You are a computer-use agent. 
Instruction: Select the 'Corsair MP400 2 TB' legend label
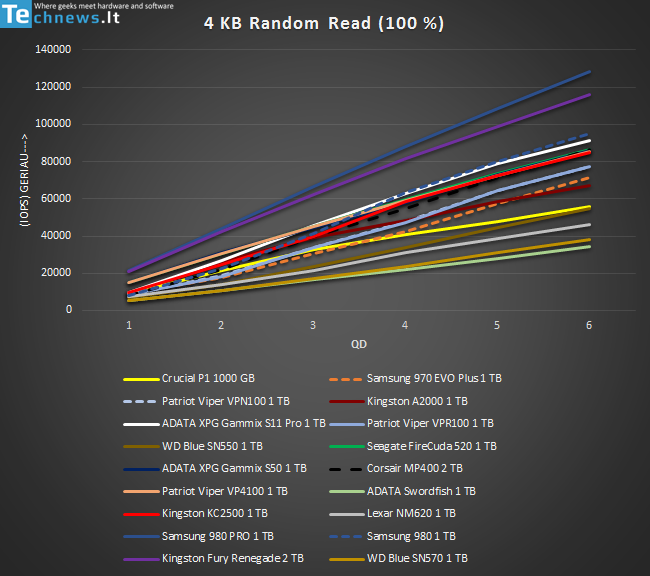click(x=415, y=468)
